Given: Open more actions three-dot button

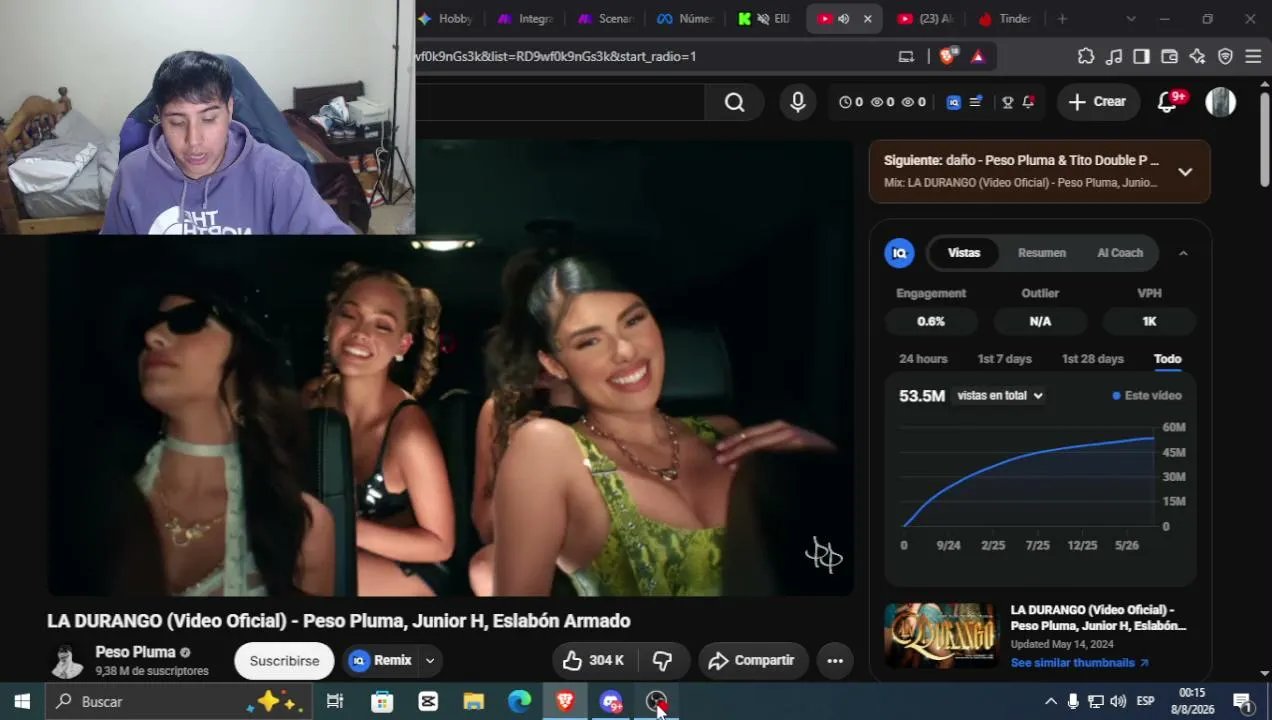Looking at the screenshot, I should [835, 660].
